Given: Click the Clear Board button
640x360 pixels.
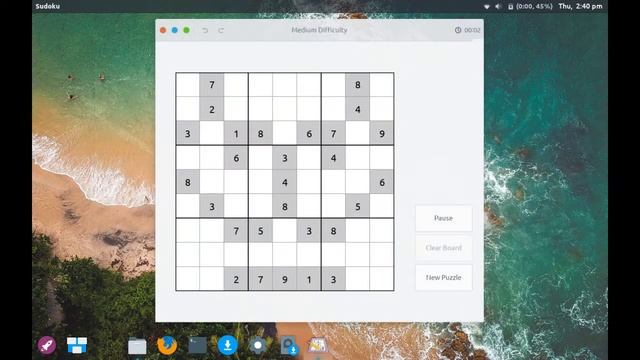Looking at the screenshot, I should (444, 248).
